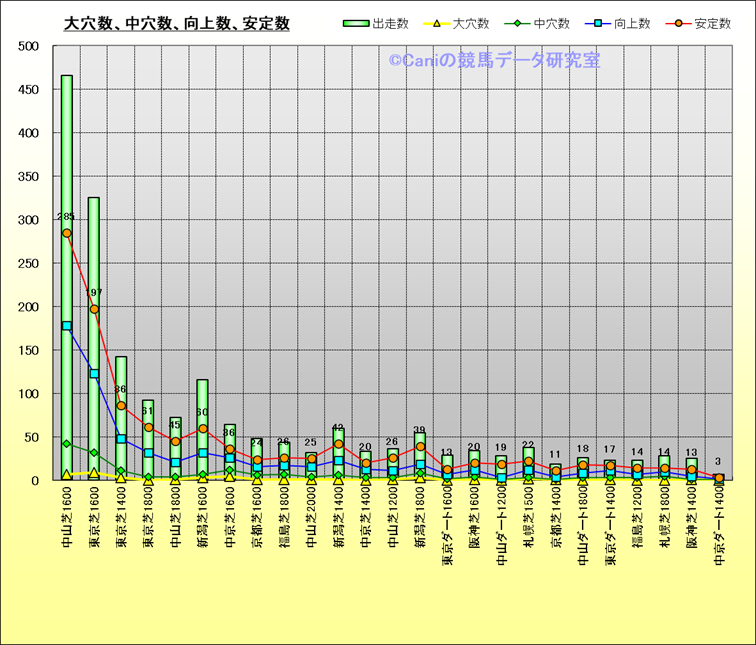Click the 中京ダート1400 x-axis category label
Viewport: 756px width, 645px height.
point(719,541)
